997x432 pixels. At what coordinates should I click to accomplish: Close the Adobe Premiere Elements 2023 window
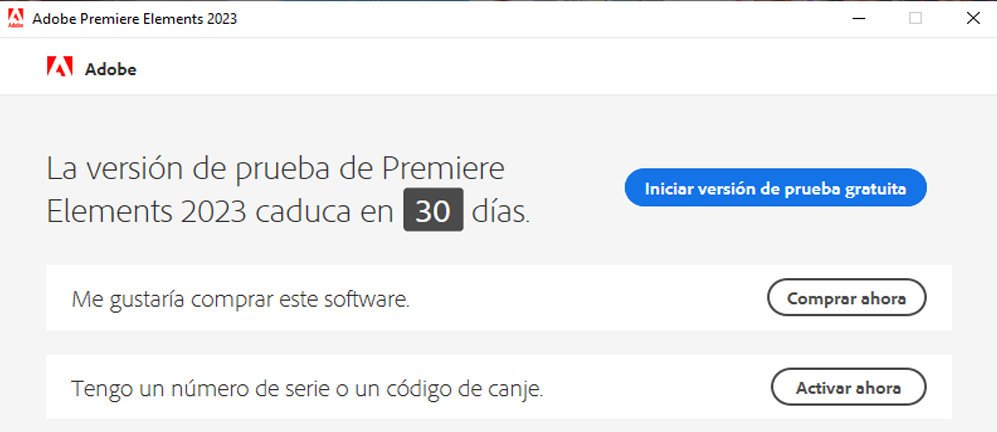pyautogui.click(x=971, y=18)
